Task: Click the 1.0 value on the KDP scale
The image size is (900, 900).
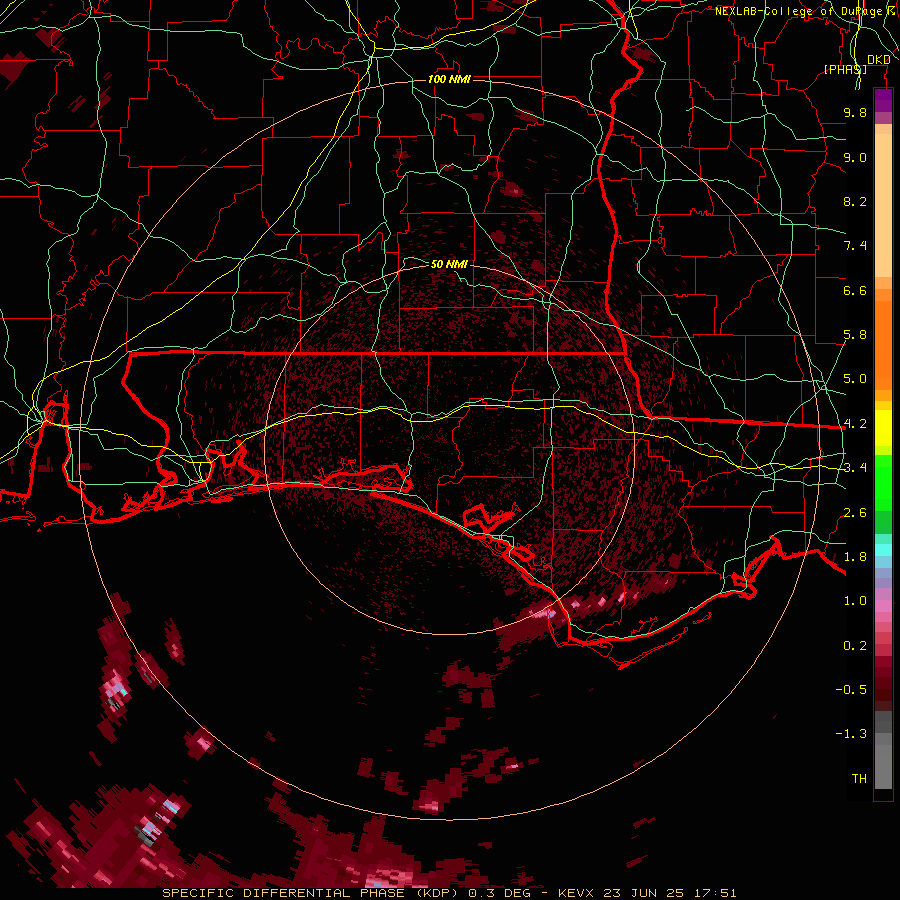Action: (x=855, y=601)
